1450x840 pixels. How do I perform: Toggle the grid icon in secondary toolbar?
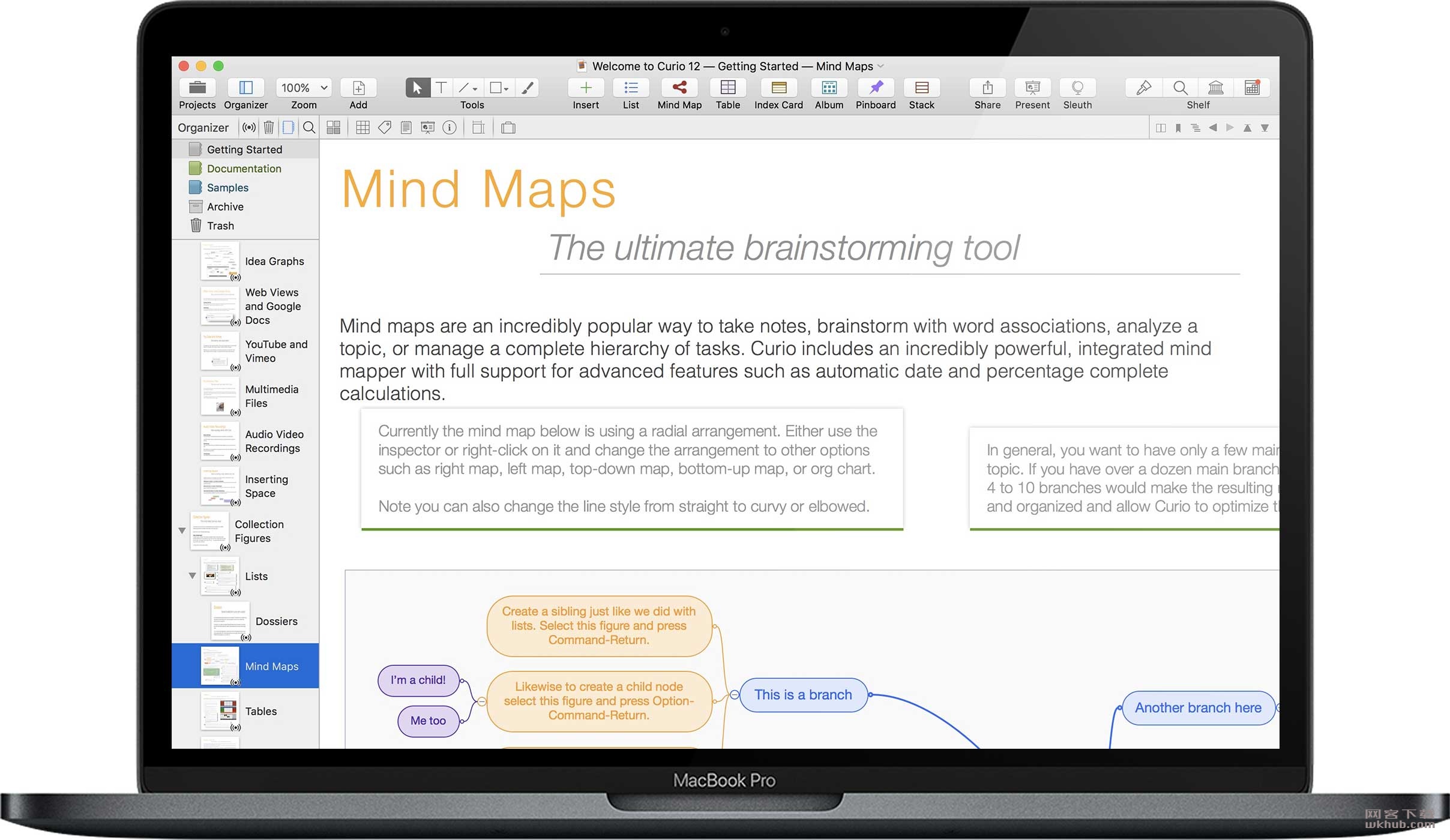[362, 127]
